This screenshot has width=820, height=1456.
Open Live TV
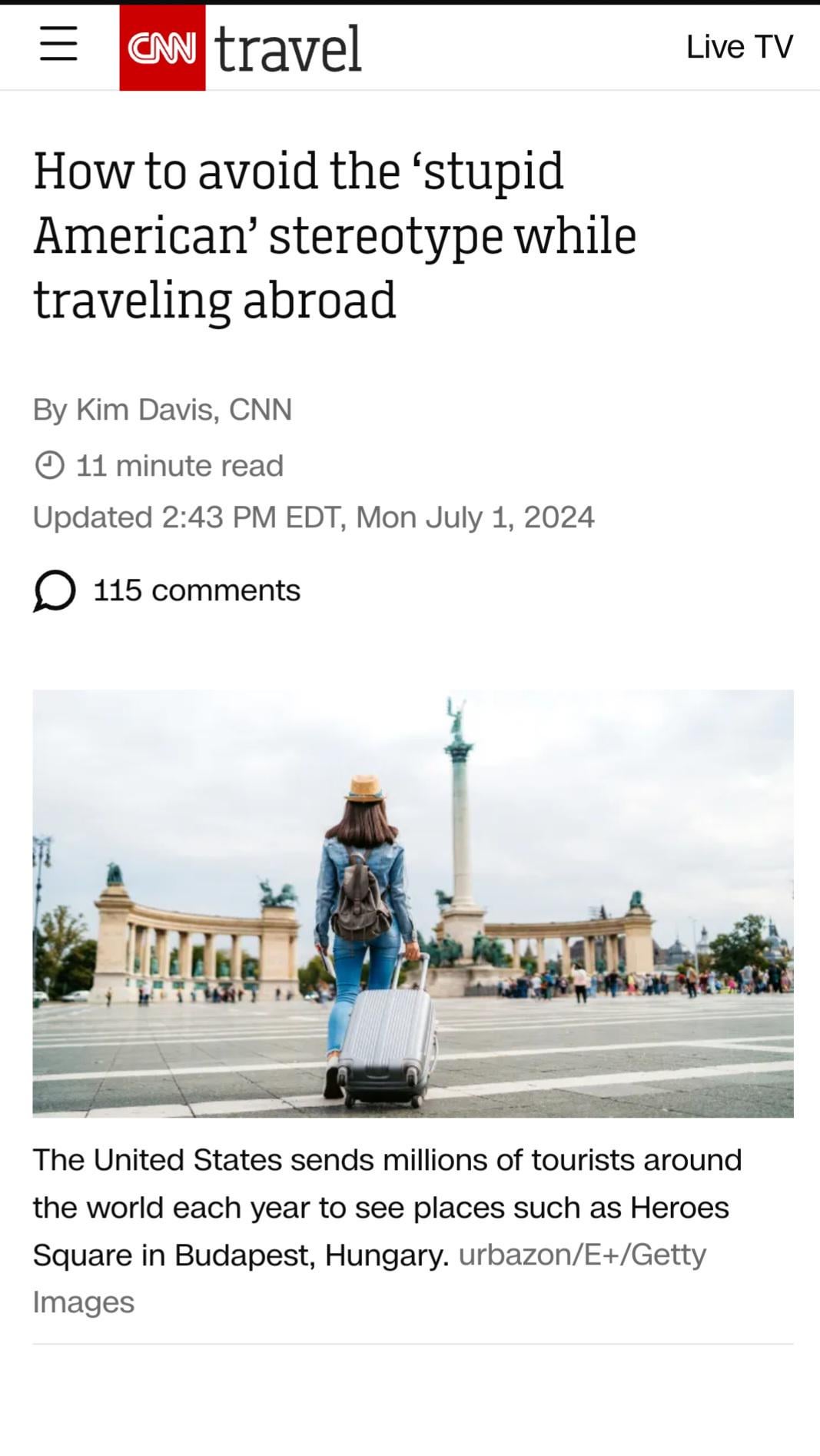(739, 47)
